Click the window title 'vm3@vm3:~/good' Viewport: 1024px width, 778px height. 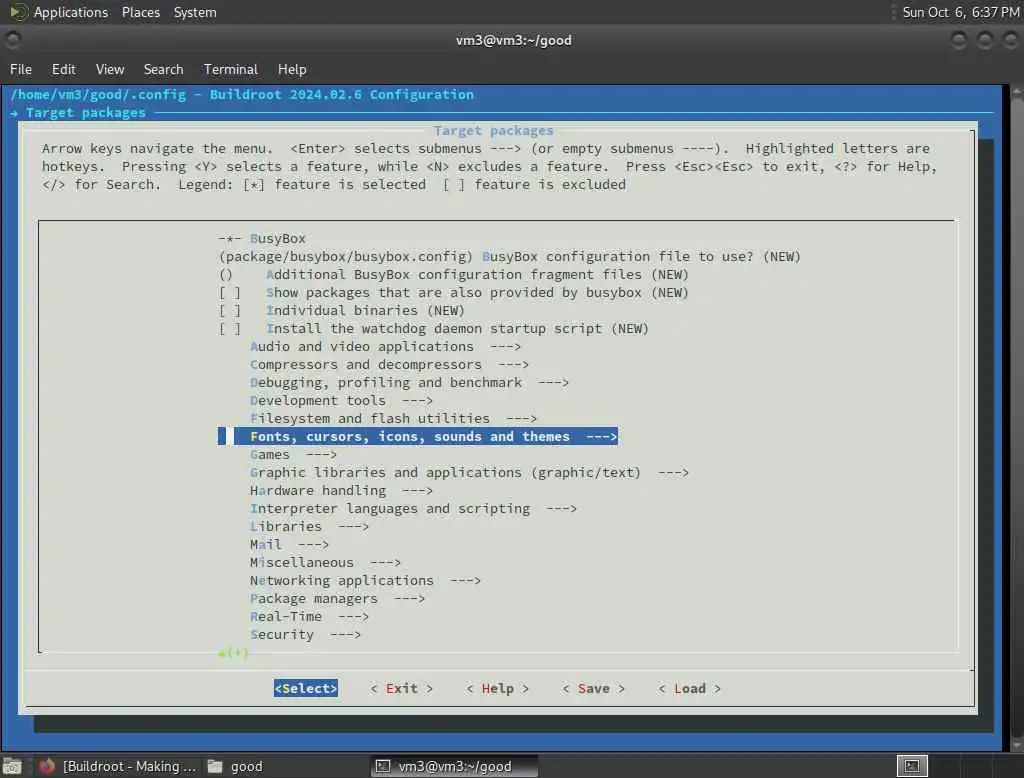tap(513, 41)
